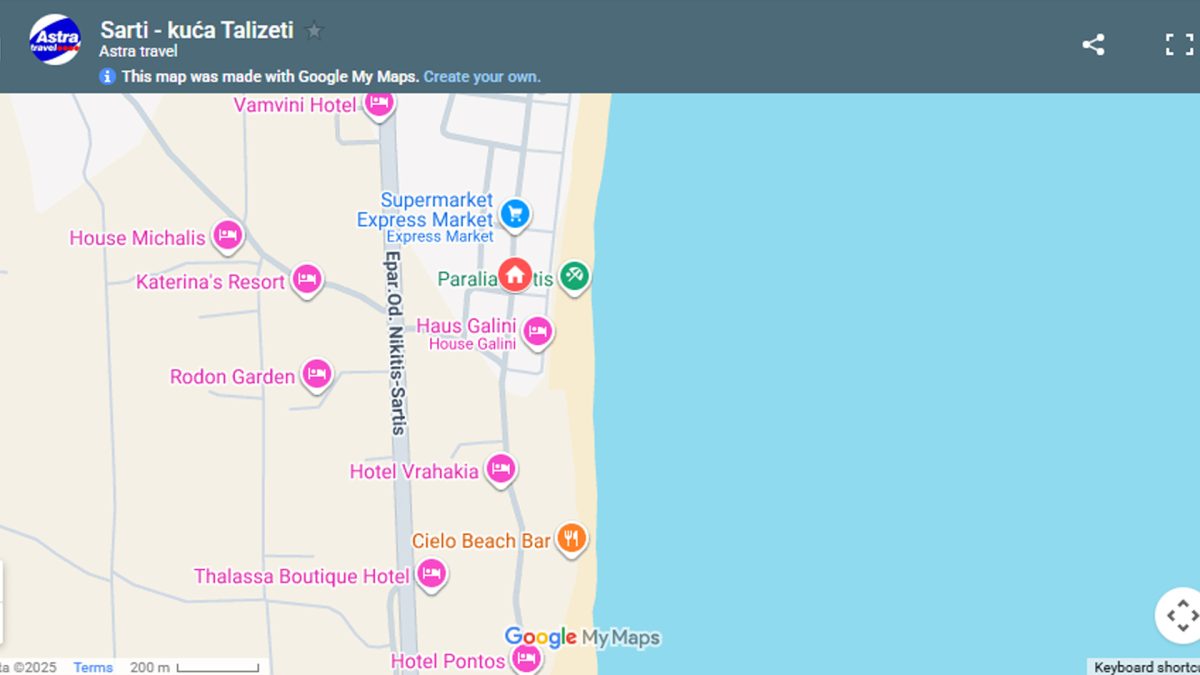The image size is (1200, 675).
Task: Open the map camera controls button
Action: [1180, 615]
